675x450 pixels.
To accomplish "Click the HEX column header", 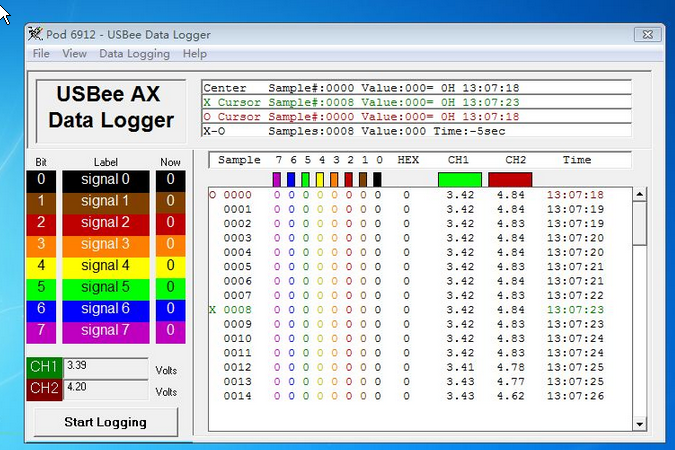I will click(x=408, y=160).
